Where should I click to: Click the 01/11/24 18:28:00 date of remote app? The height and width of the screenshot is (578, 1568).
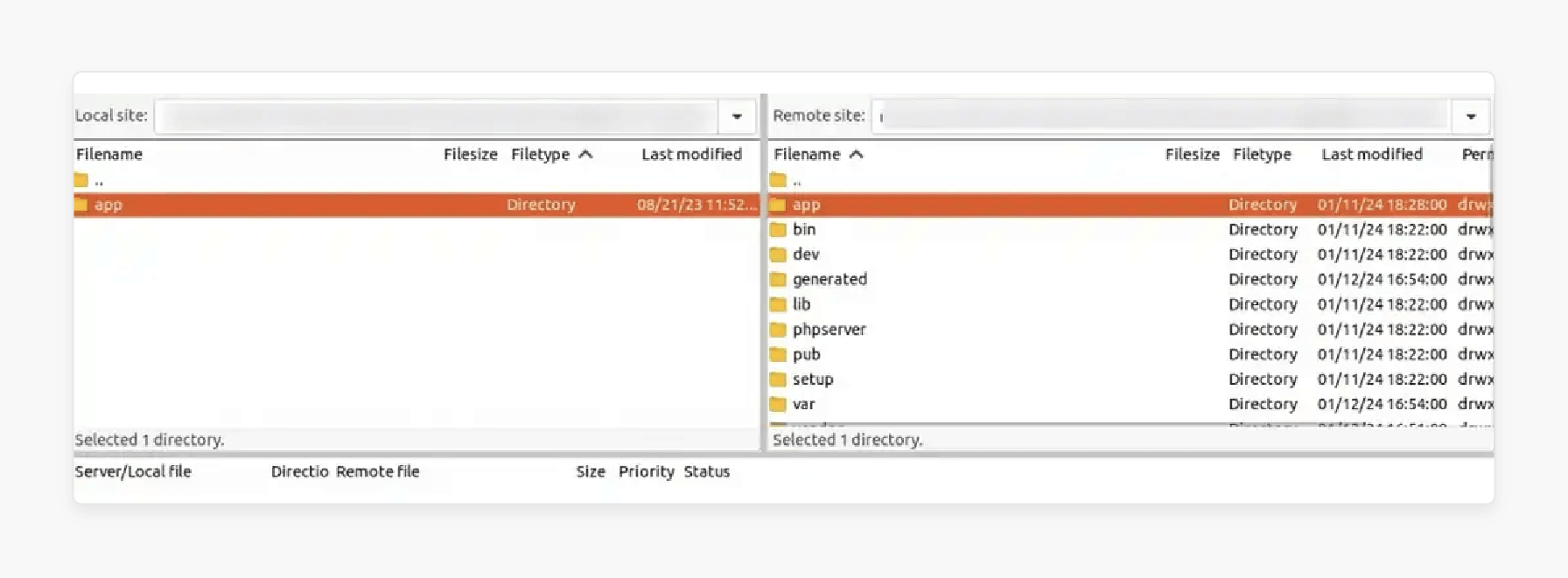(x=1382, y=205)
